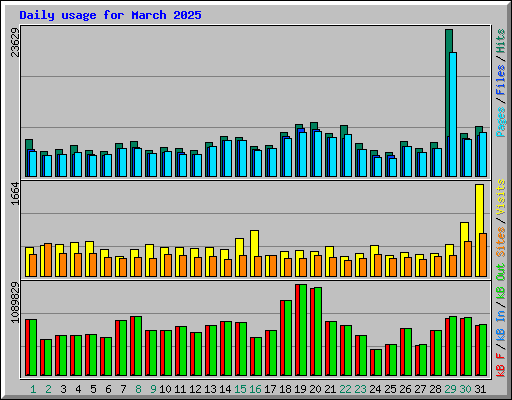Click day 4 on the x-axis
The width and height of the screenshot is (512, 400).
click(x=78, y=389)
